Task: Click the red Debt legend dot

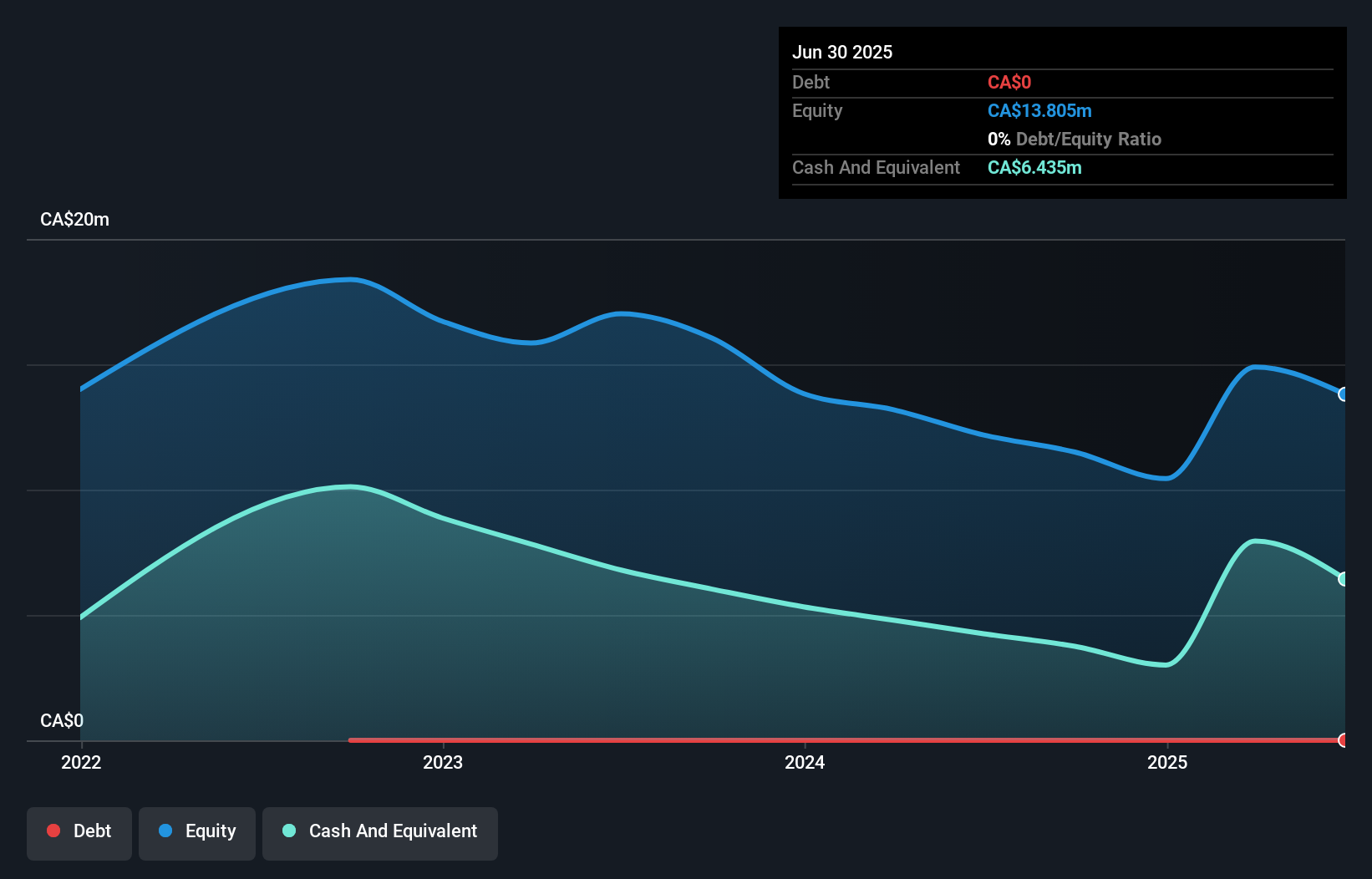Action: 53,831
